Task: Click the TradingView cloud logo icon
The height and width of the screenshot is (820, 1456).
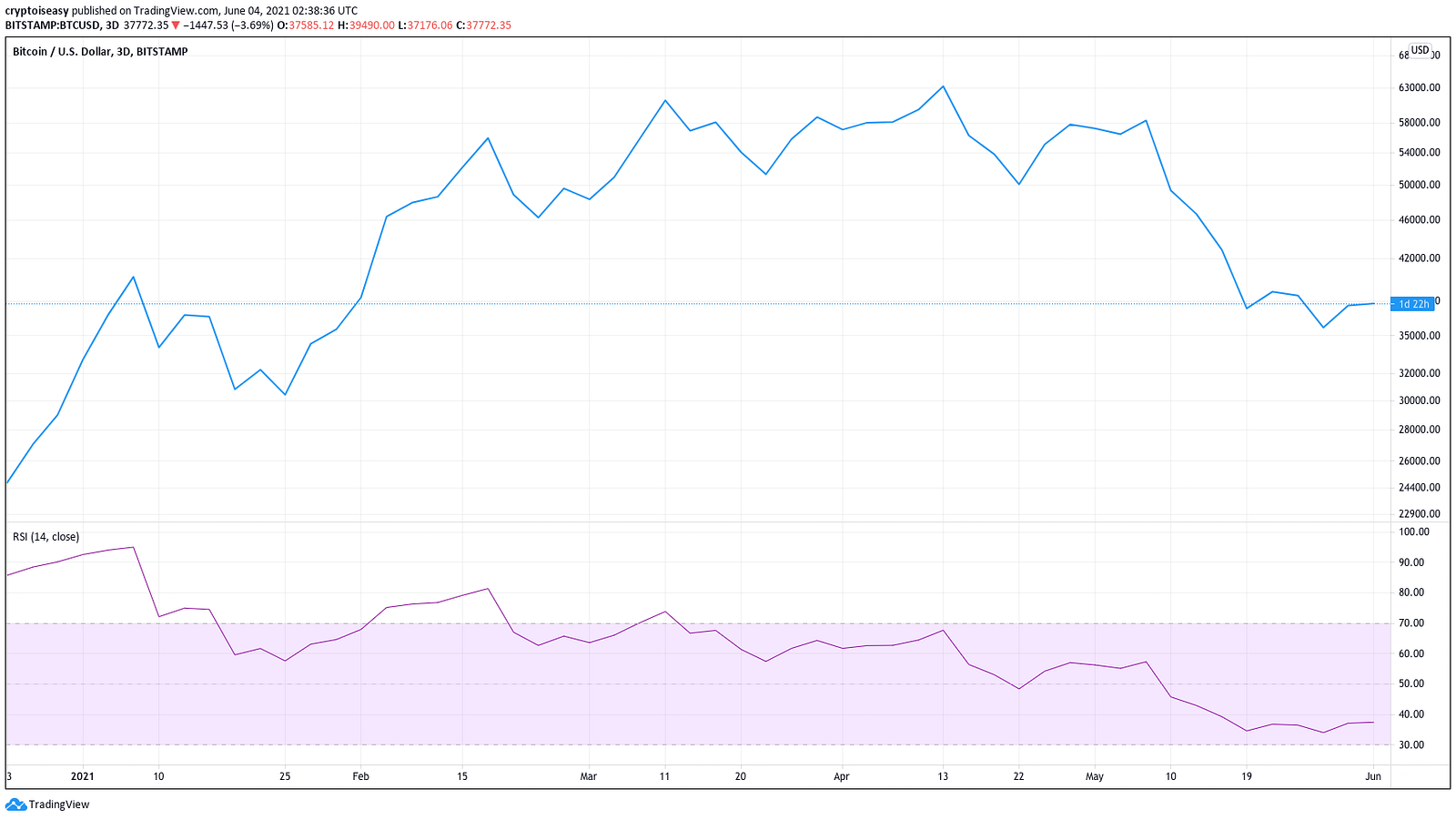Action: point(15,805)
